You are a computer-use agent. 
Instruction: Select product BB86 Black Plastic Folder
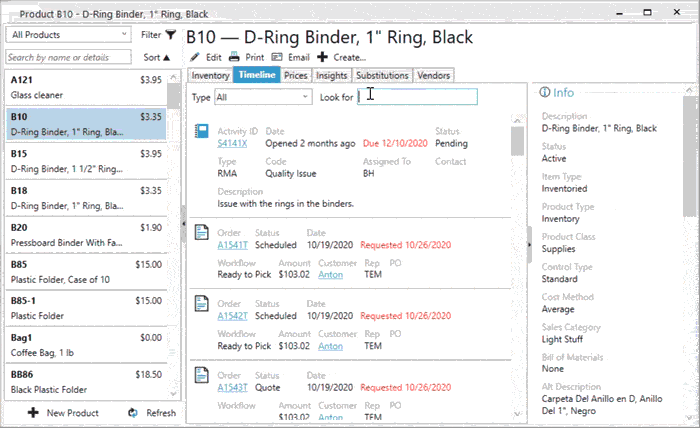tap(86, 382)
